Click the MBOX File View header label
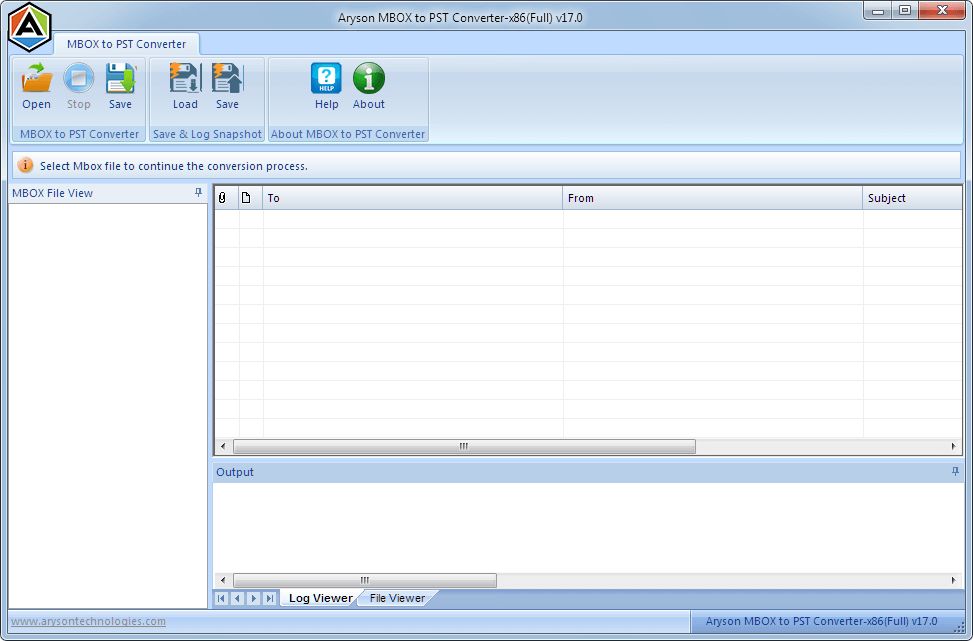 [x=52, y=193]
